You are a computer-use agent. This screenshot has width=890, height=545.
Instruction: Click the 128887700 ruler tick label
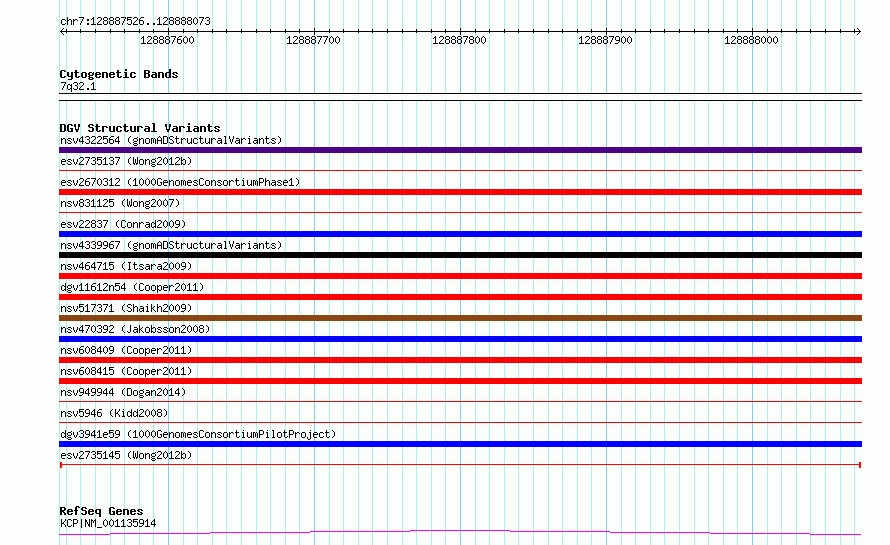313,40
